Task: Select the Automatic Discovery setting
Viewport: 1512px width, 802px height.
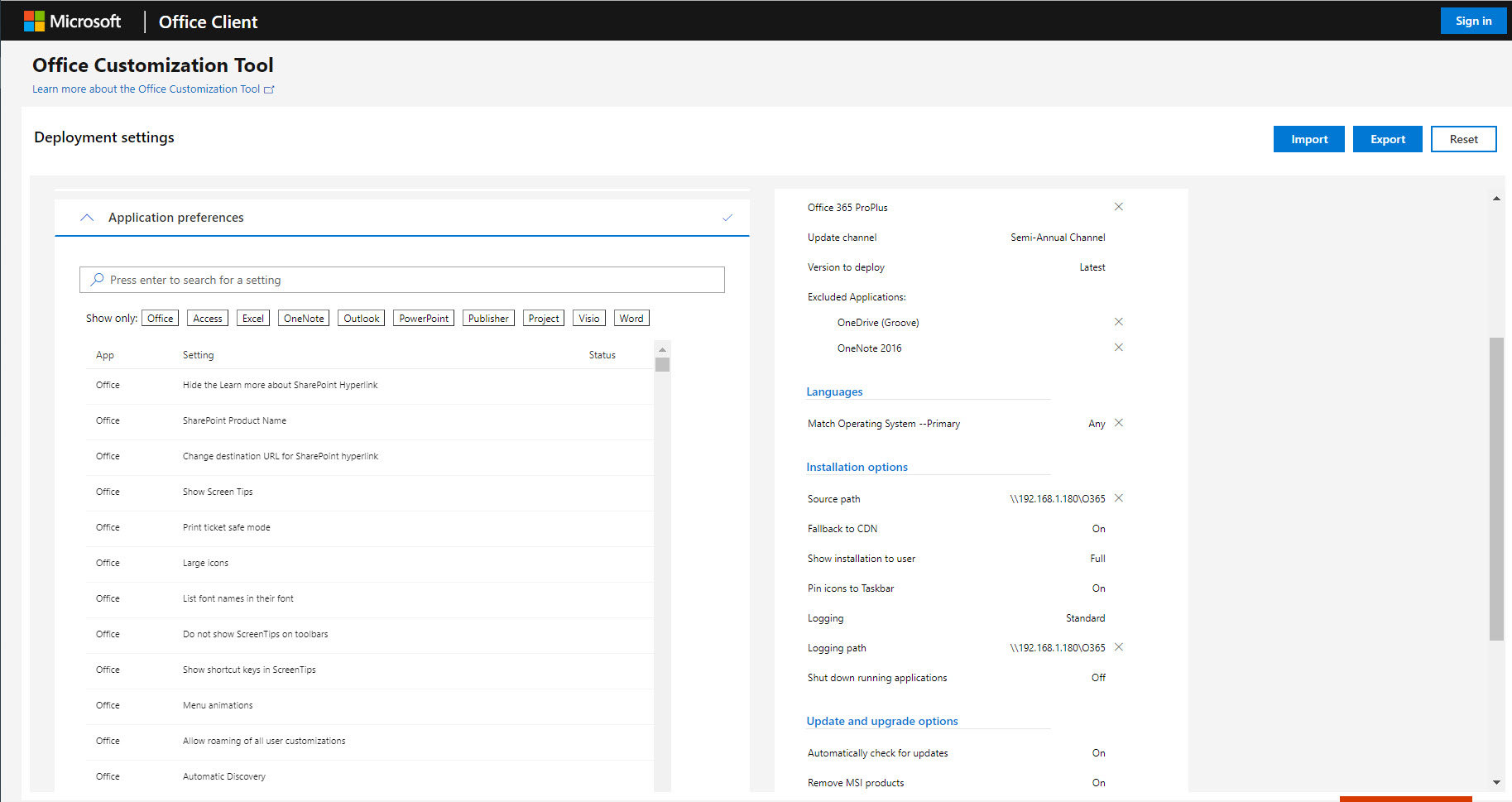Action: [369, 777]
